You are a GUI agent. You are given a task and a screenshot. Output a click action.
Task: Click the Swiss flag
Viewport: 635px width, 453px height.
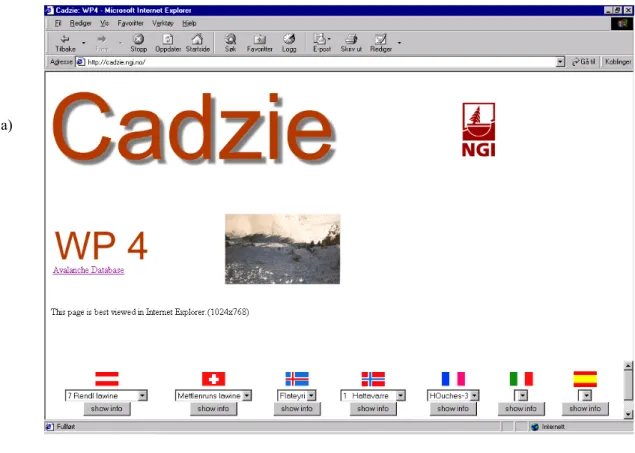point(213,379)
